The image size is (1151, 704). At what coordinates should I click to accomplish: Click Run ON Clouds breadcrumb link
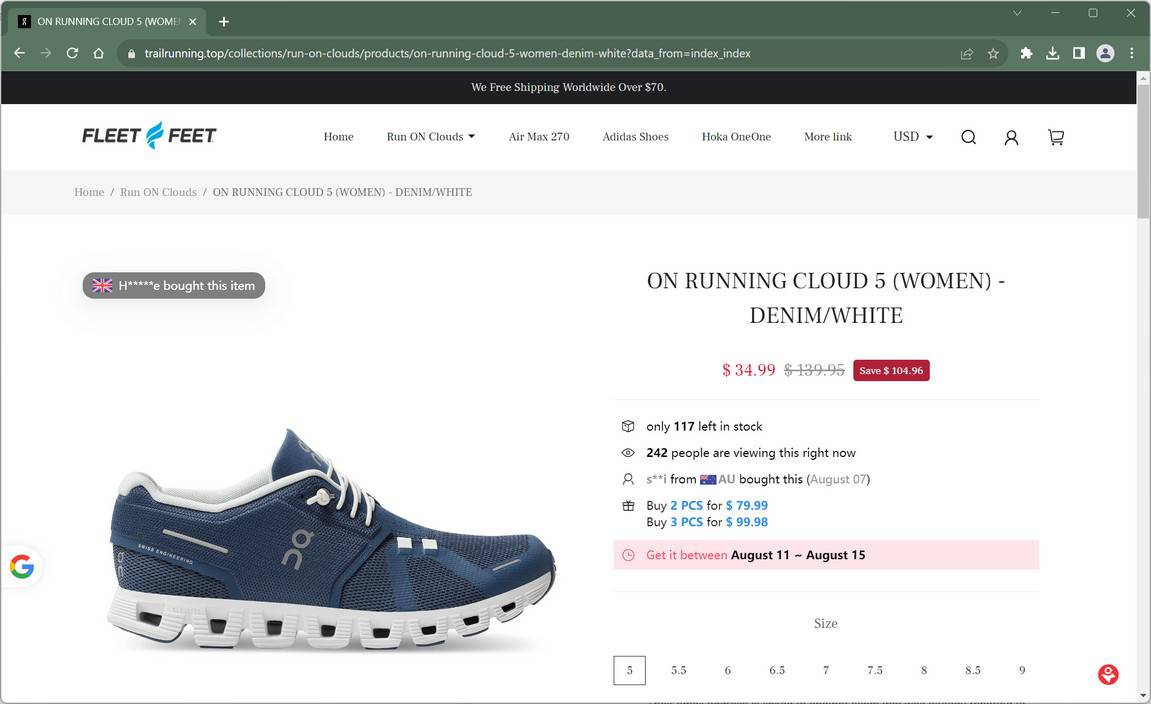[x=159, y=192]
